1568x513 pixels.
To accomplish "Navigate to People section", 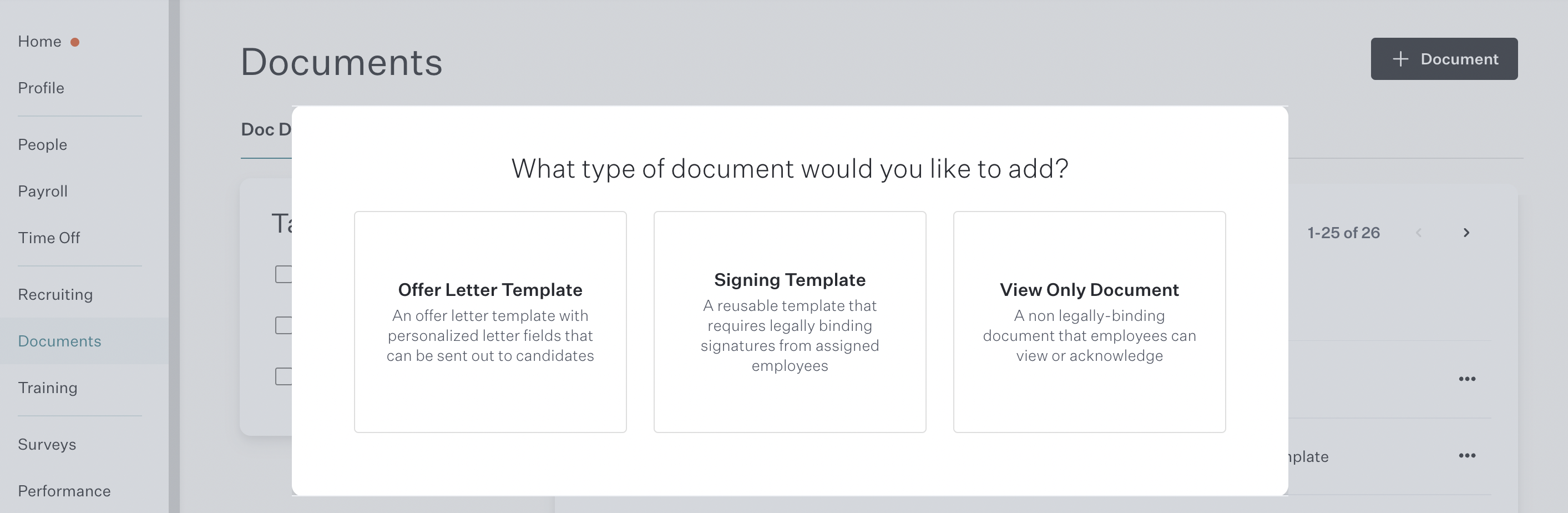I will (43, 144).
